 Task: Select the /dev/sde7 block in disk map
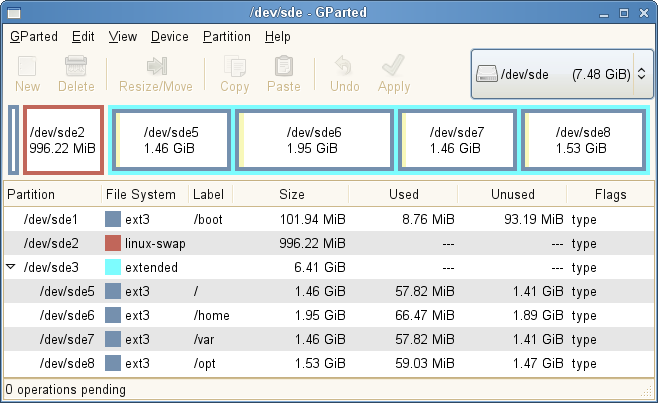(457, 140)
